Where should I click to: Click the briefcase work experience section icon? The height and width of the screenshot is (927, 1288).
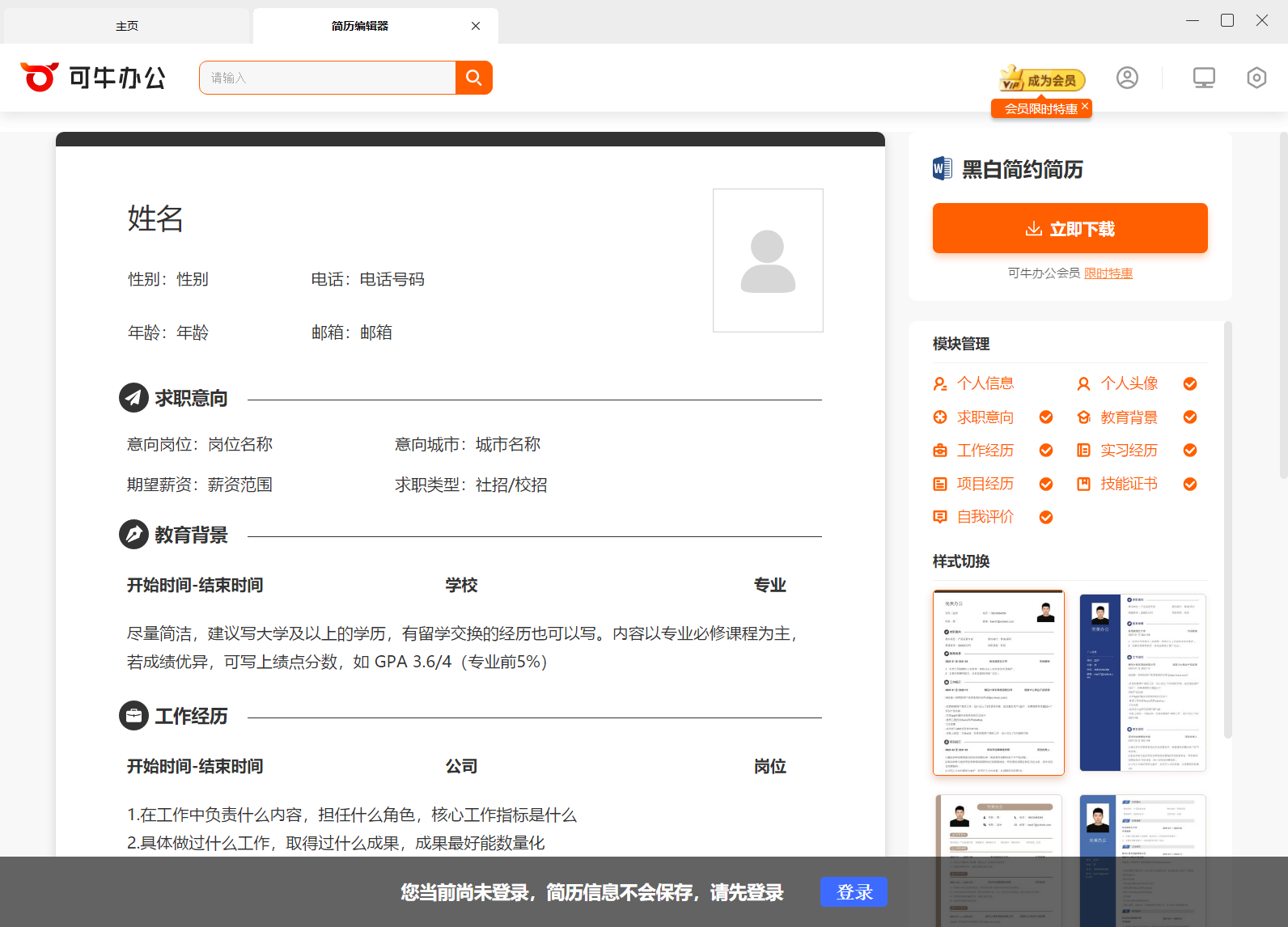pyautogui.click(x=133, y=715)
